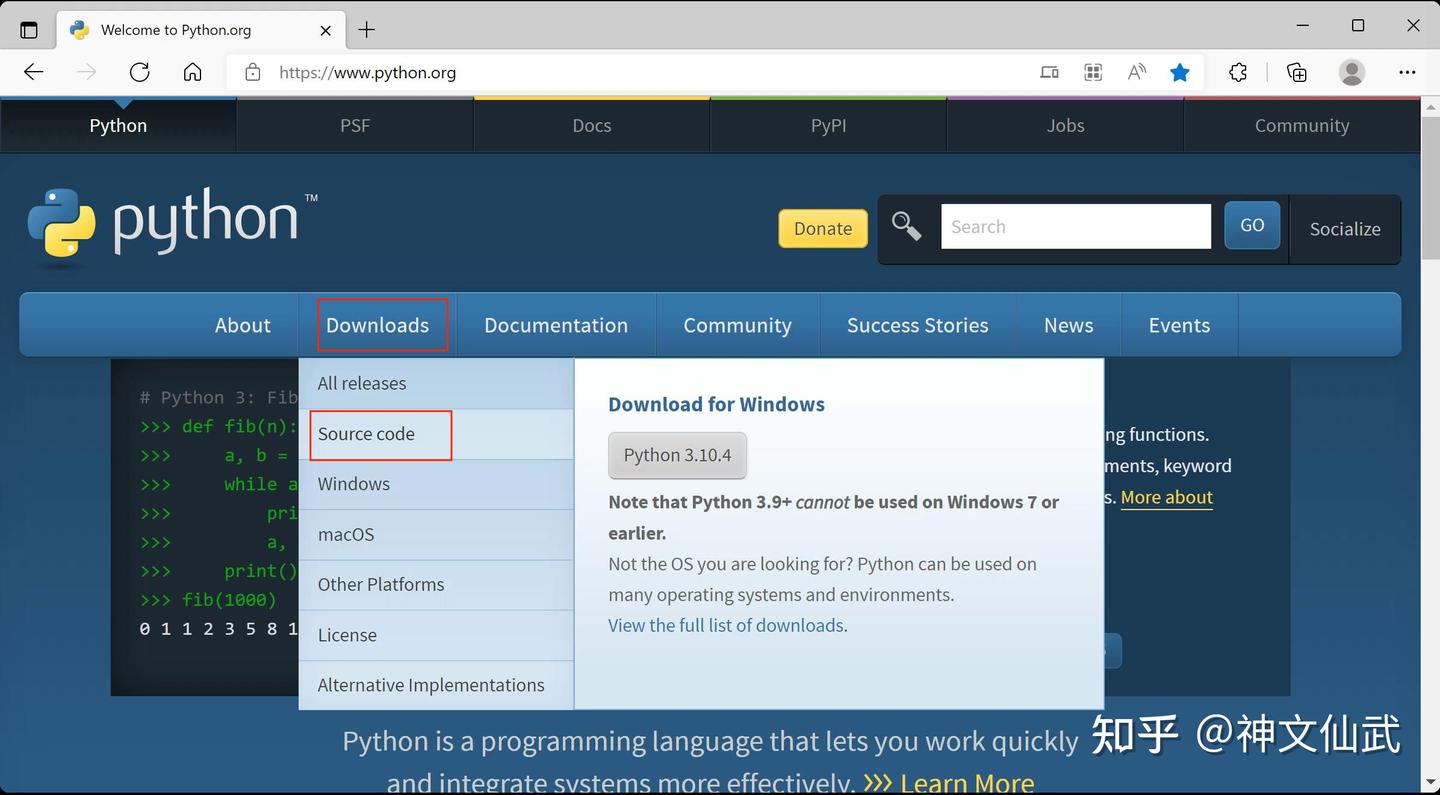Download Python 3.10.4 for Windows
Viewport: 1440px width, 795px height.
pos(677,455)
